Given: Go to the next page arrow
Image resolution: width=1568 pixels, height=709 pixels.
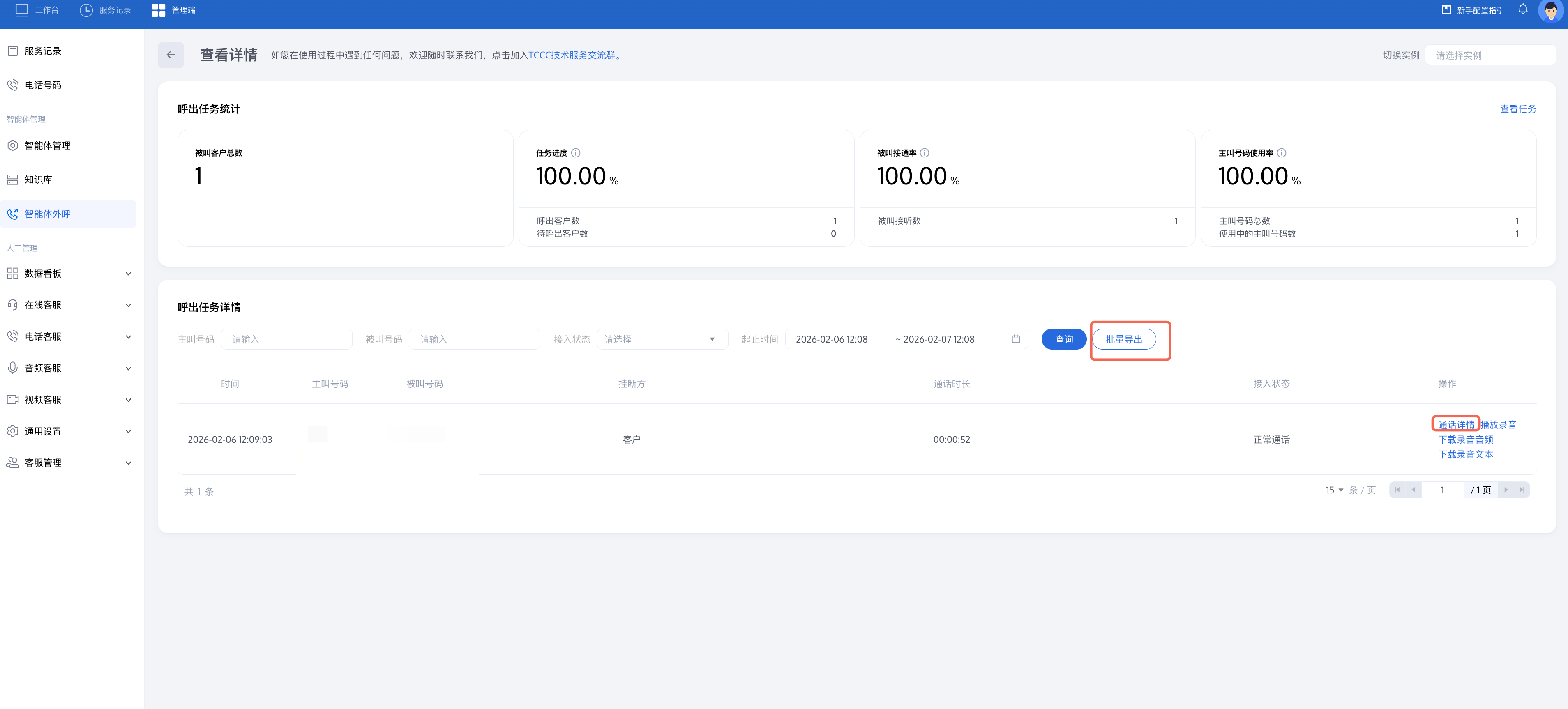Looking at the screenshot, I should click(1506, 490).
